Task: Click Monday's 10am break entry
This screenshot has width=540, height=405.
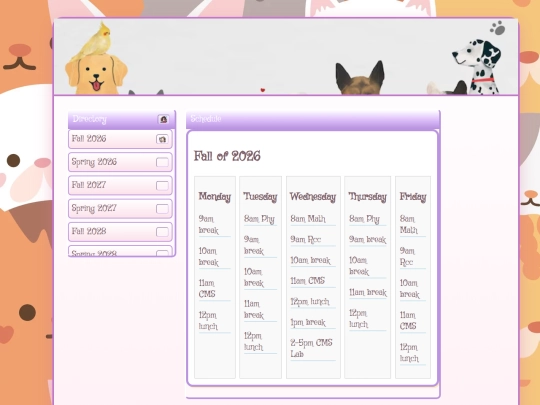Action: point(215,257)
